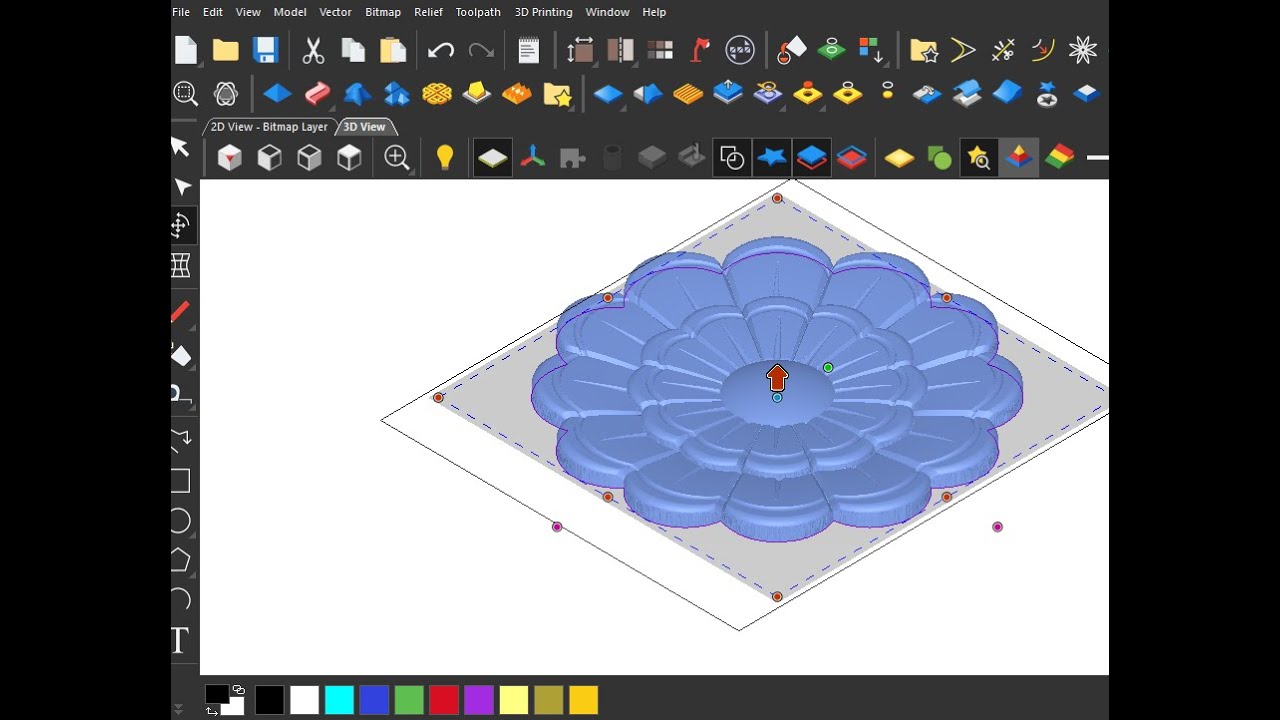Open the Edit menu
The height and width of the screenshot is (720, 1280).
[213, 12]
